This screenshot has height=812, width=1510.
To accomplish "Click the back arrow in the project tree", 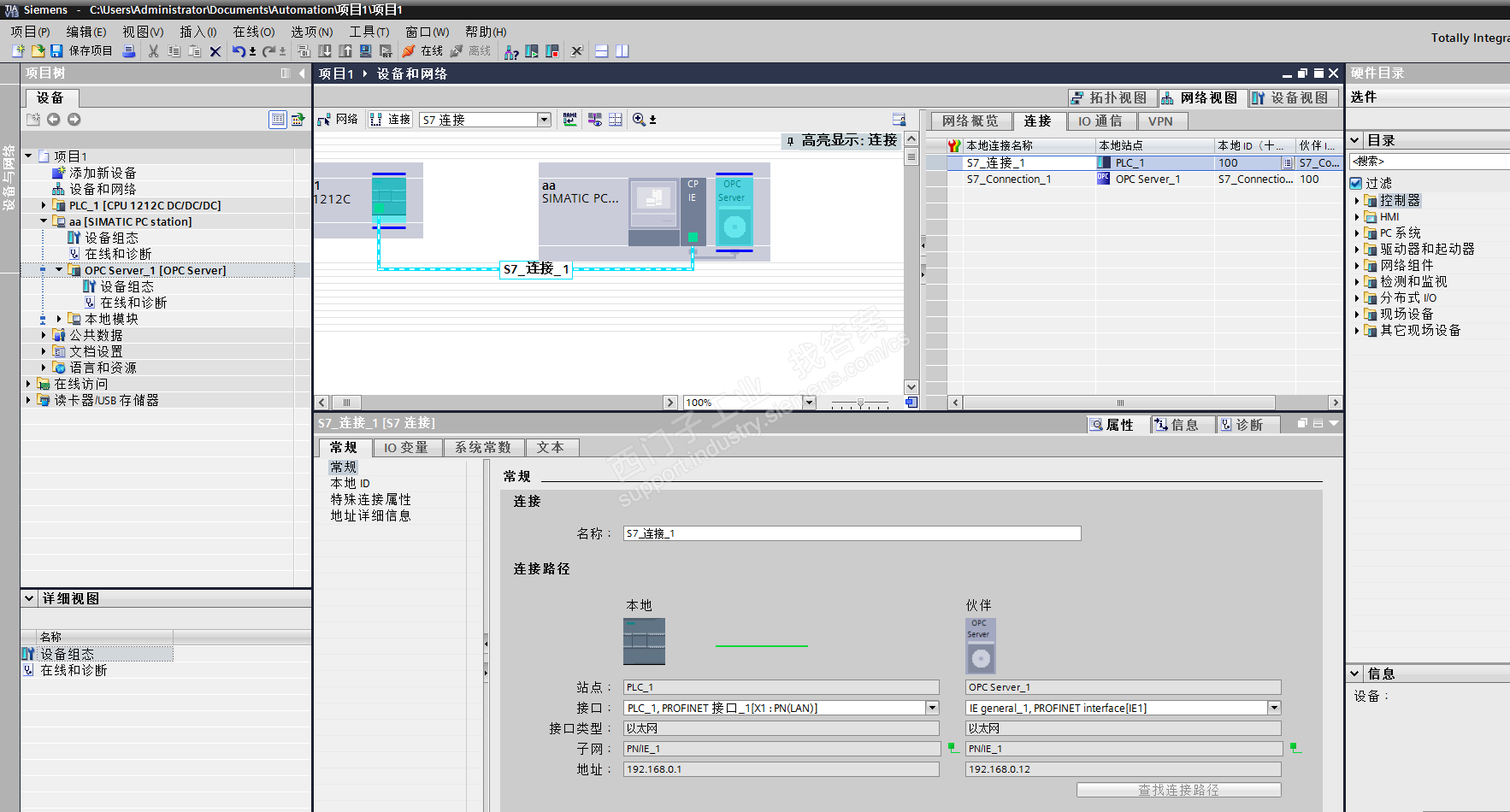I will point(53,120).
